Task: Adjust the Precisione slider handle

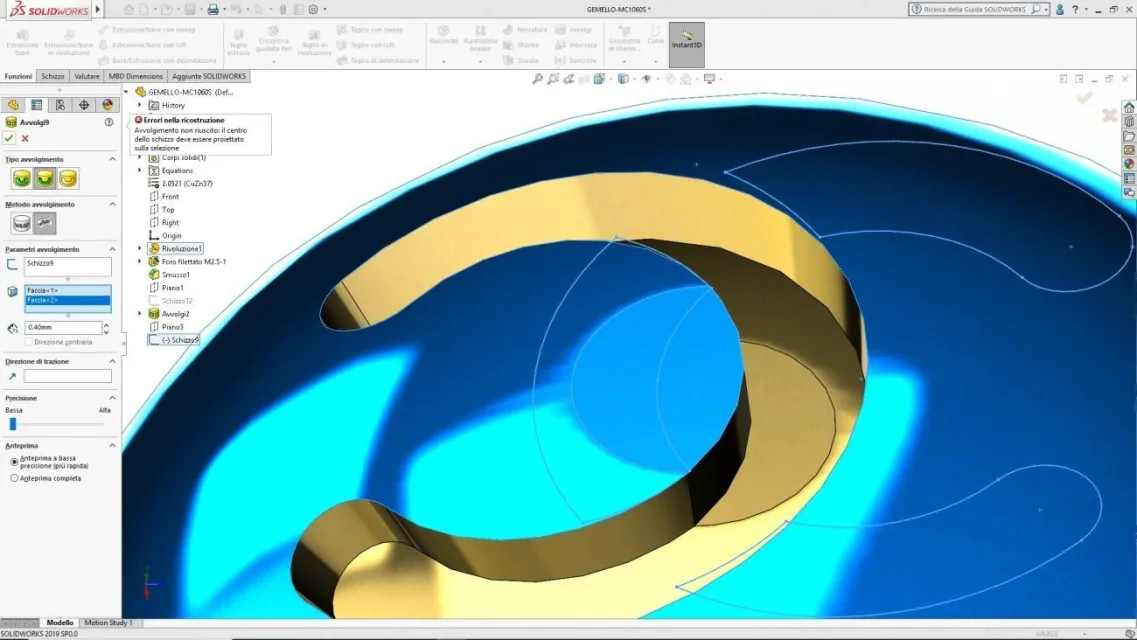Action: 12,424
